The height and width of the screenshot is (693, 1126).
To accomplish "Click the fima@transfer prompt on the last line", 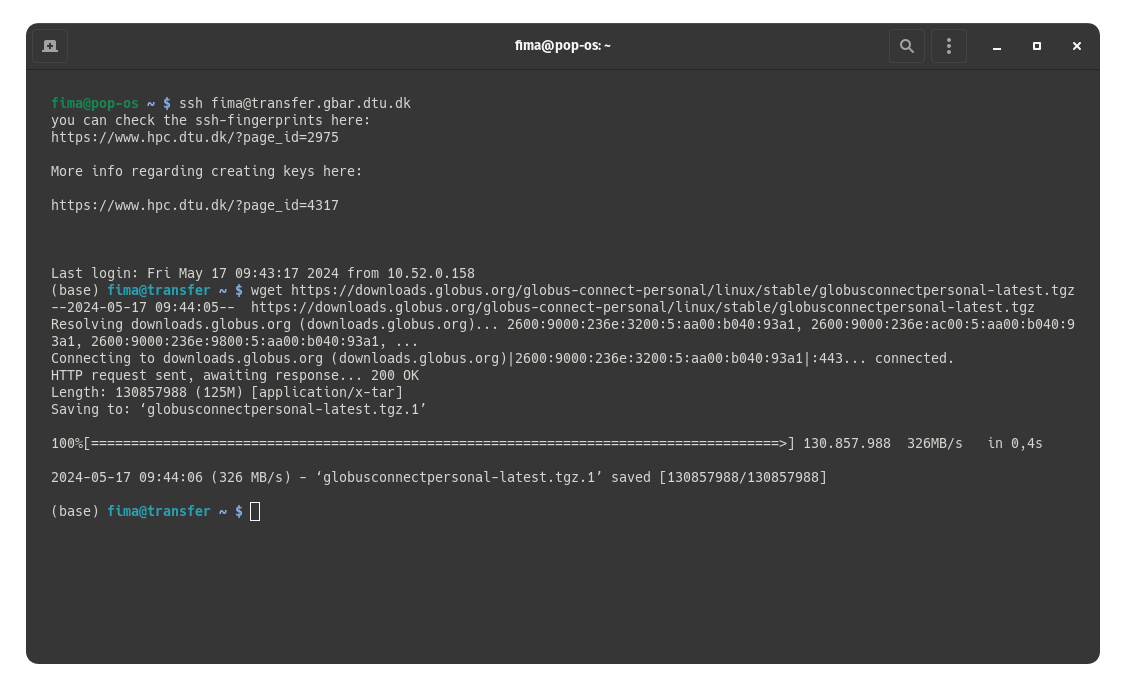I will tap(158, 512).
